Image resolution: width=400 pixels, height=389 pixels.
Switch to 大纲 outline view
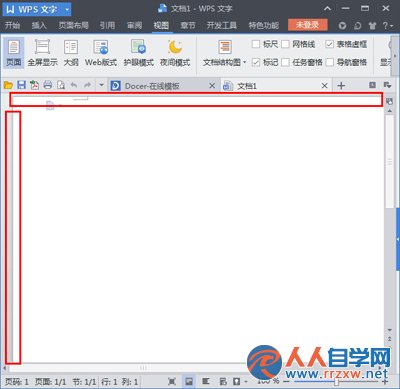[x=71, y=53]
